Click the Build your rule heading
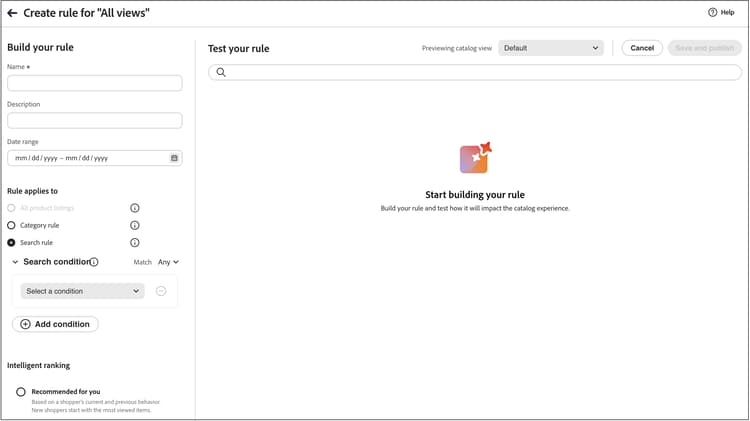 pyautogui.click(x=40, y=47)
